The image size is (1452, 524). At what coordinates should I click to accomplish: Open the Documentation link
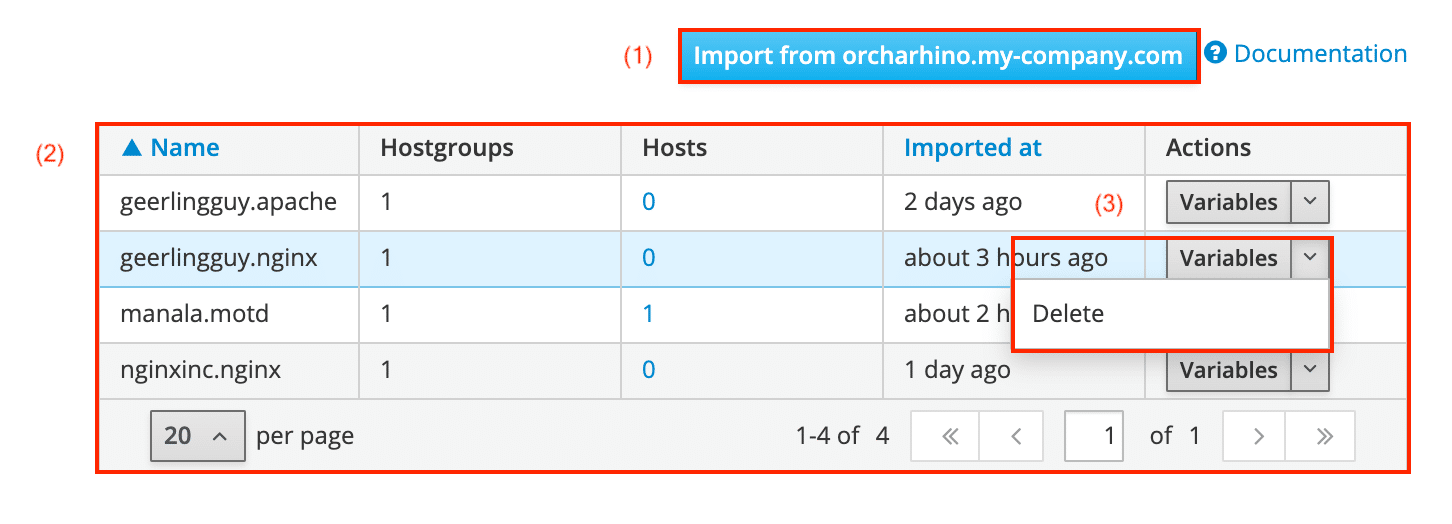point(1320,54)
